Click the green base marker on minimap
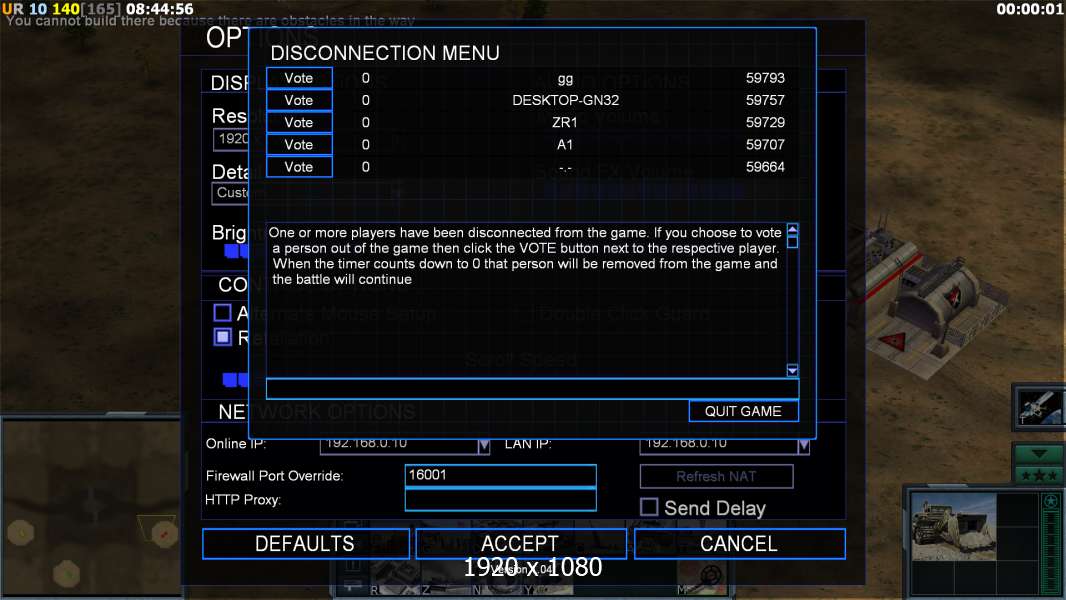Screen dimensions: 1066x600 67,574
